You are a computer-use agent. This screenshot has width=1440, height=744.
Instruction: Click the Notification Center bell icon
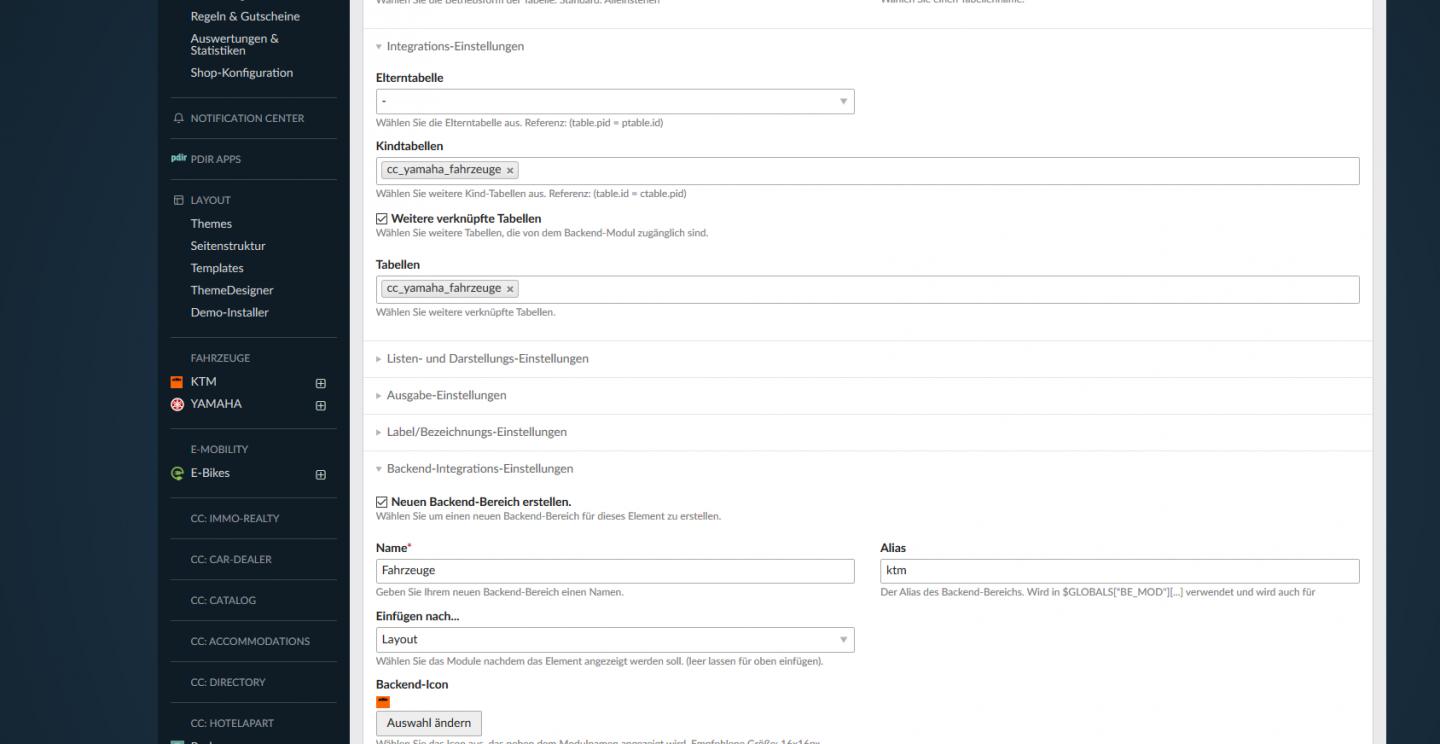(x=179, y=118)
